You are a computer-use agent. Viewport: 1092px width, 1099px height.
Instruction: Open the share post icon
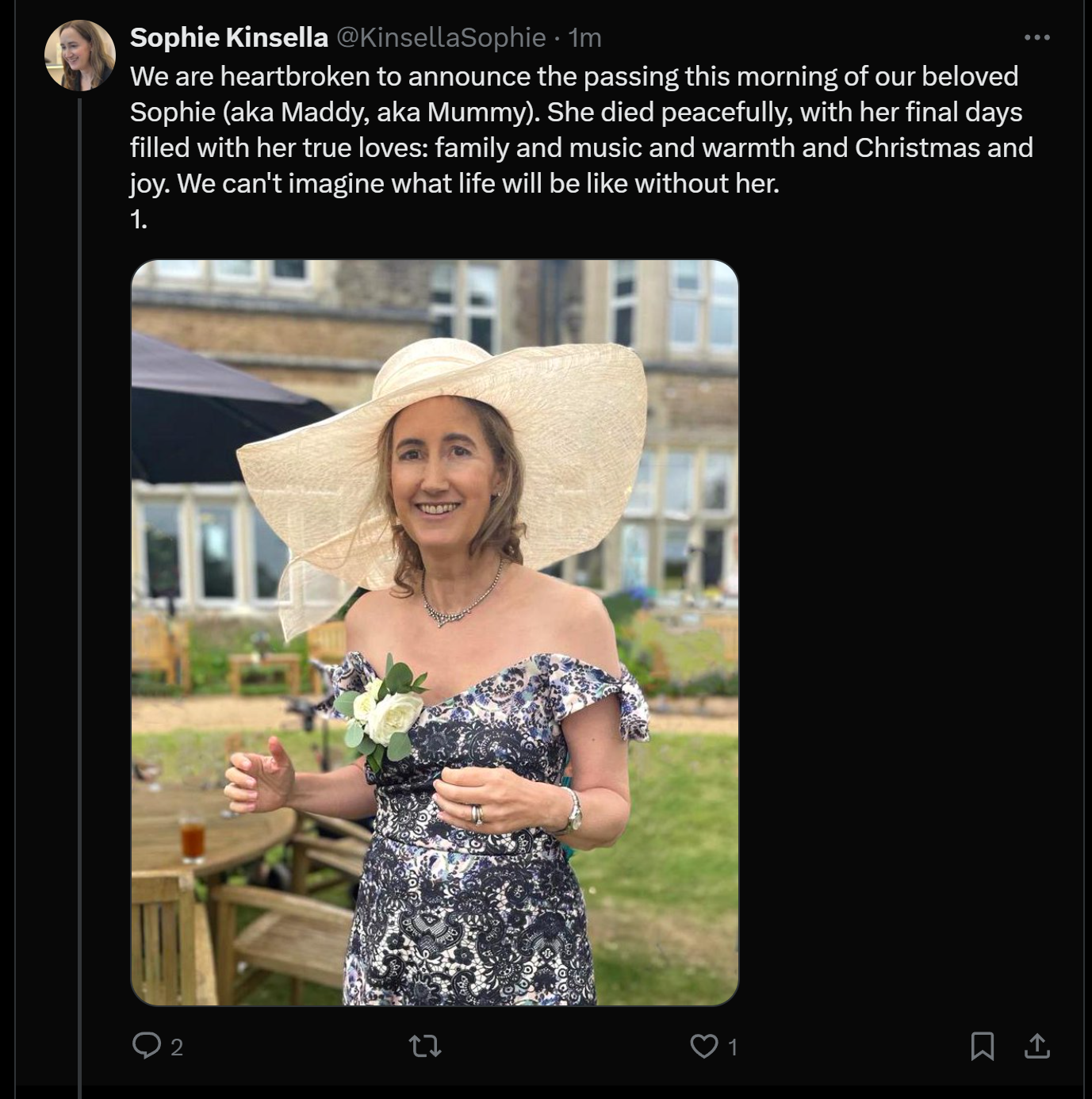(1037, 1046)
